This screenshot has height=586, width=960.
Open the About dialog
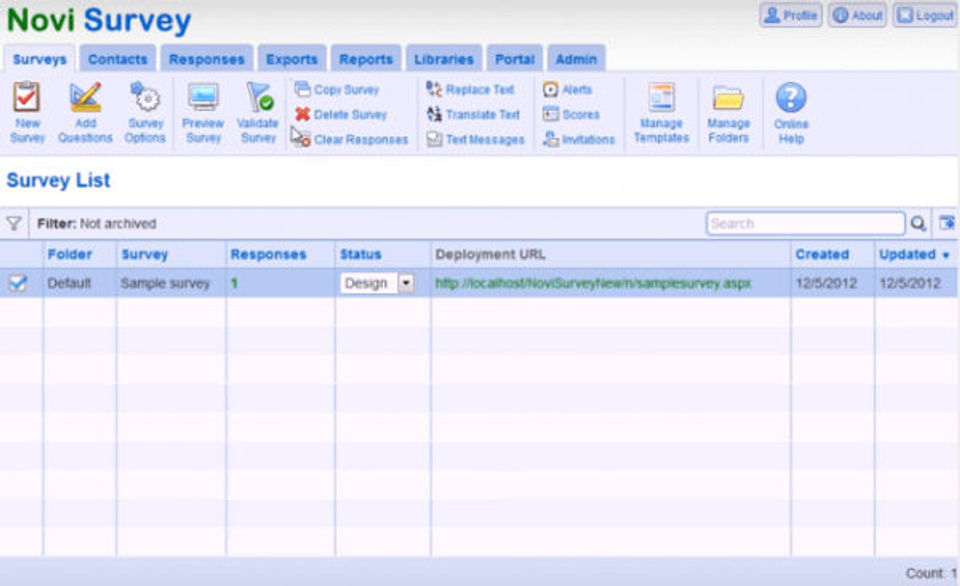tap(858, 15)
